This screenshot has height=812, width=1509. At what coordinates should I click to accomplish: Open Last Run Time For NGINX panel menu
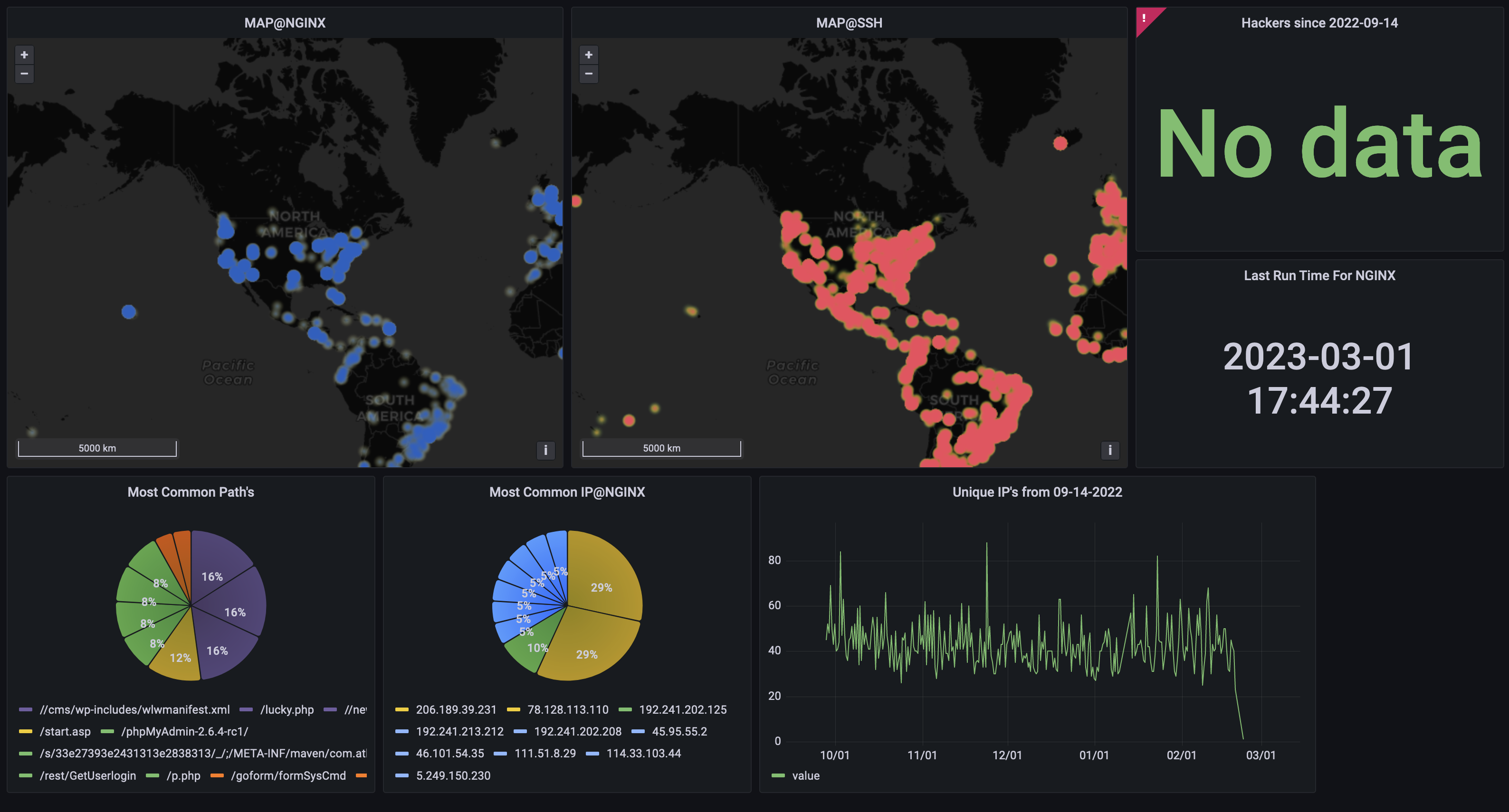point(1319,275)
